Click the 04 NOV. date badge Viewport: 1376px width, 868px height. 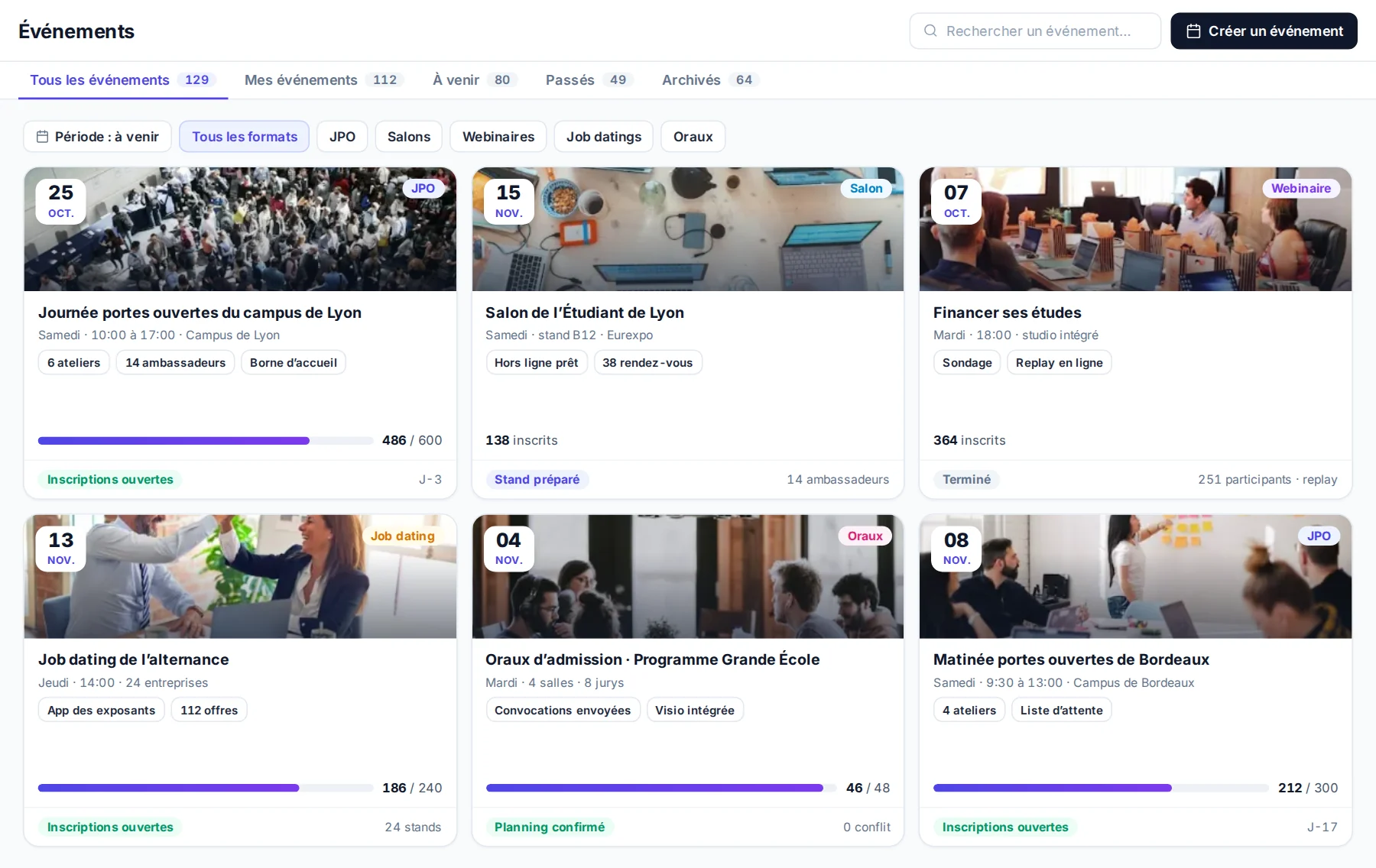pyautogui.click(x=509, y=549)
